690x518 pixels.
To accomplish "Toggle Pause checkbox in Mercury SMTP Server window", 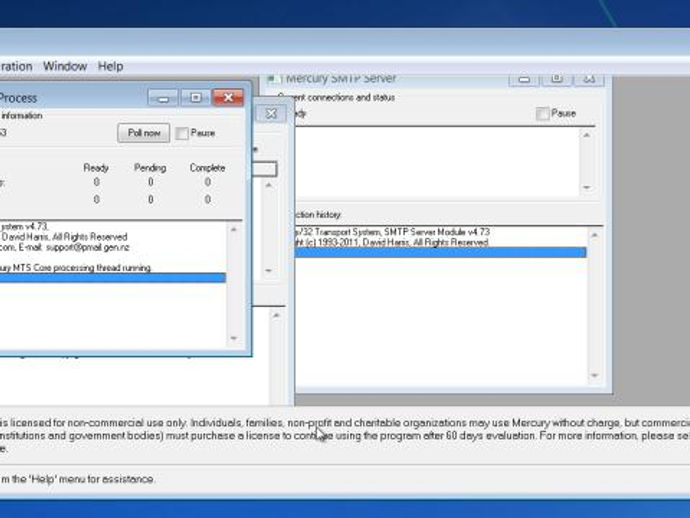I will click(x=543, y=114).
